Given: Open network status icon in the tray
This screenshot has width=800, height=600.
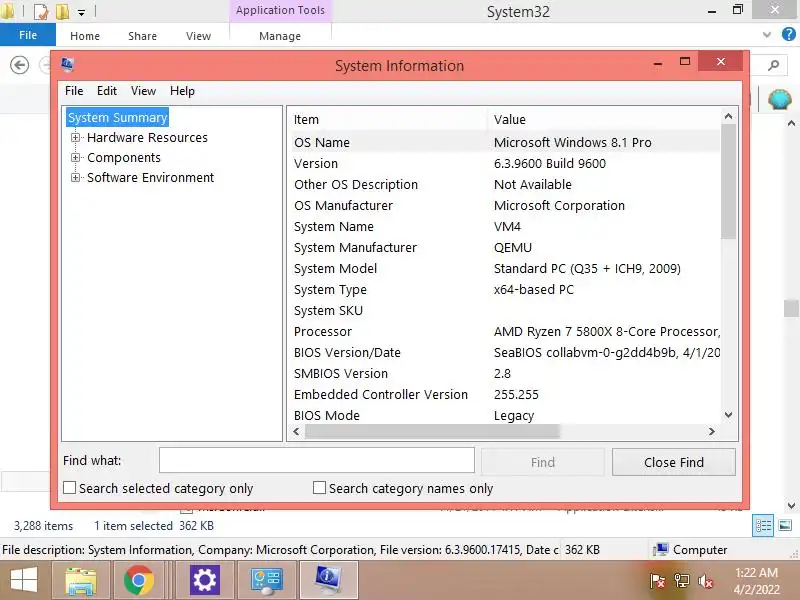Looking at the screenshot, I should [682, 581].
